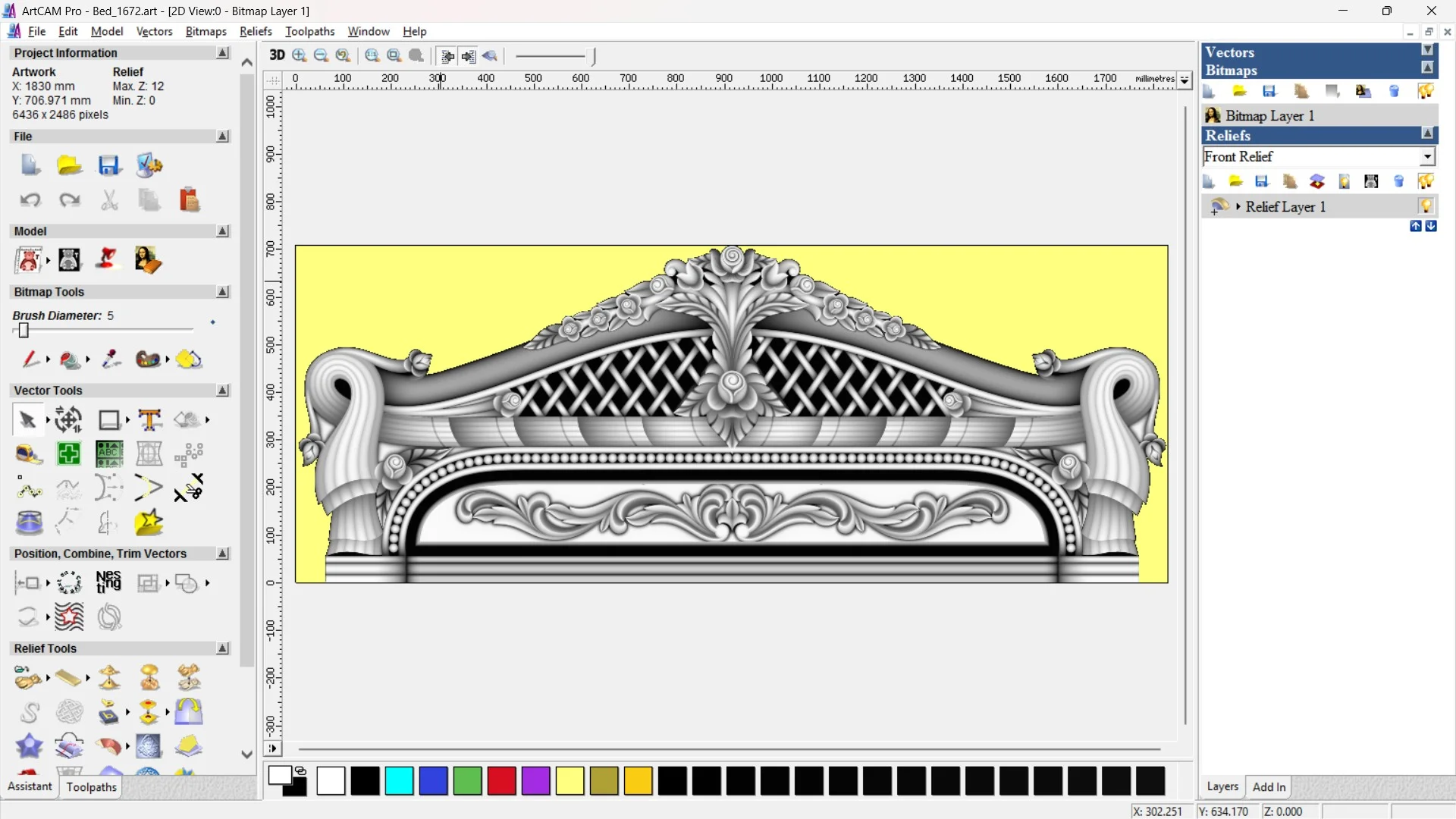The image size is (1456, 819).
Task: Select the cyan colour swatch
Action: coord(399,780)
